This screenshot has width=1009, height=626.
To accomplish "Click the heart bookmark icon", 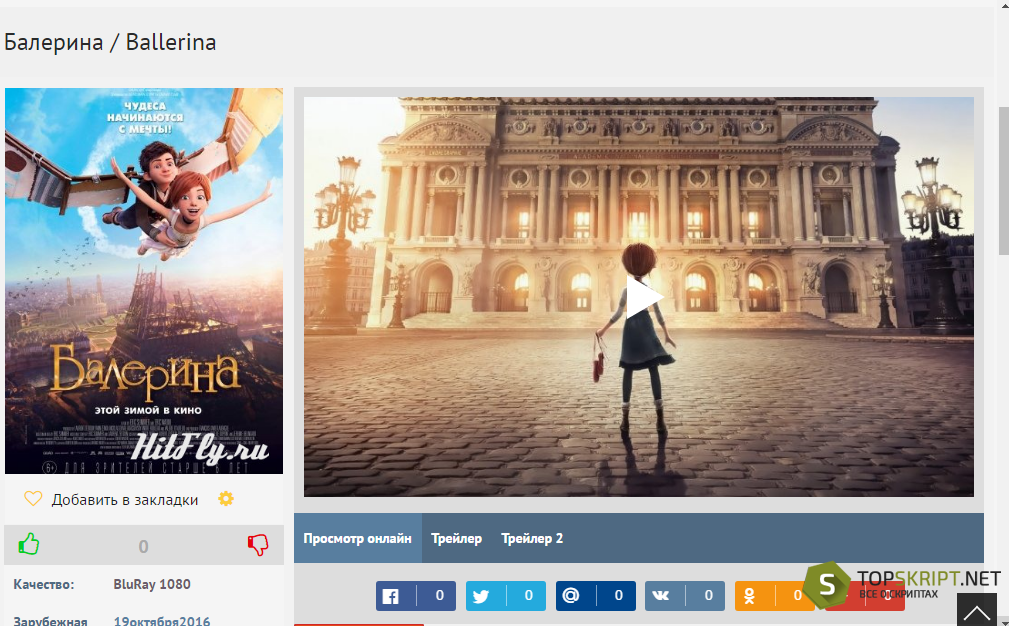I will tap(33, 499).
